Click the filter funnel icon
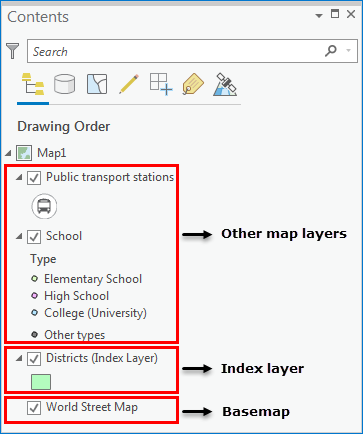Image resolution: width=363 pixels, height=434 pixels. pos(13,51)
